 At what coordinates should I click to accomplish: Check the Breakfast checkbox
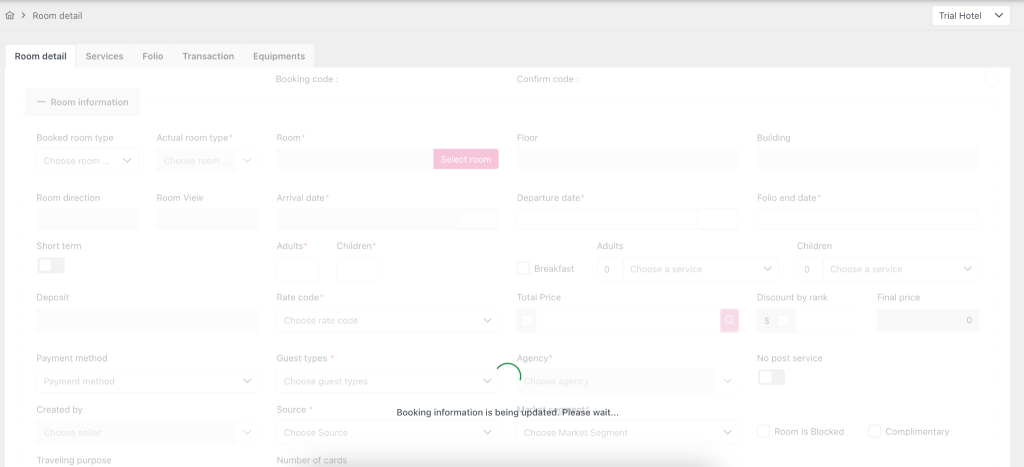pyautogui.click(x=523, y=268)
